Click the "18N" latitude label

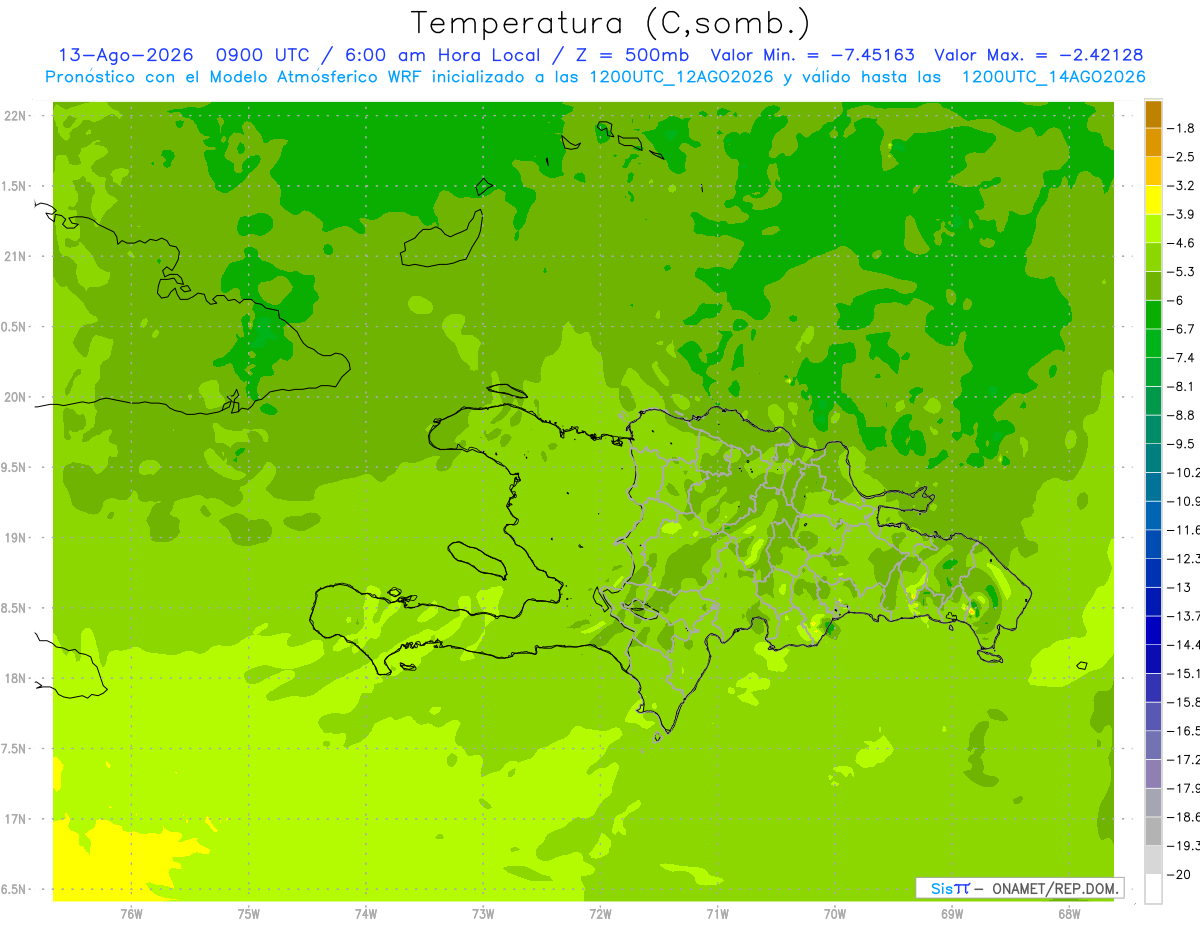coord(16,678)
